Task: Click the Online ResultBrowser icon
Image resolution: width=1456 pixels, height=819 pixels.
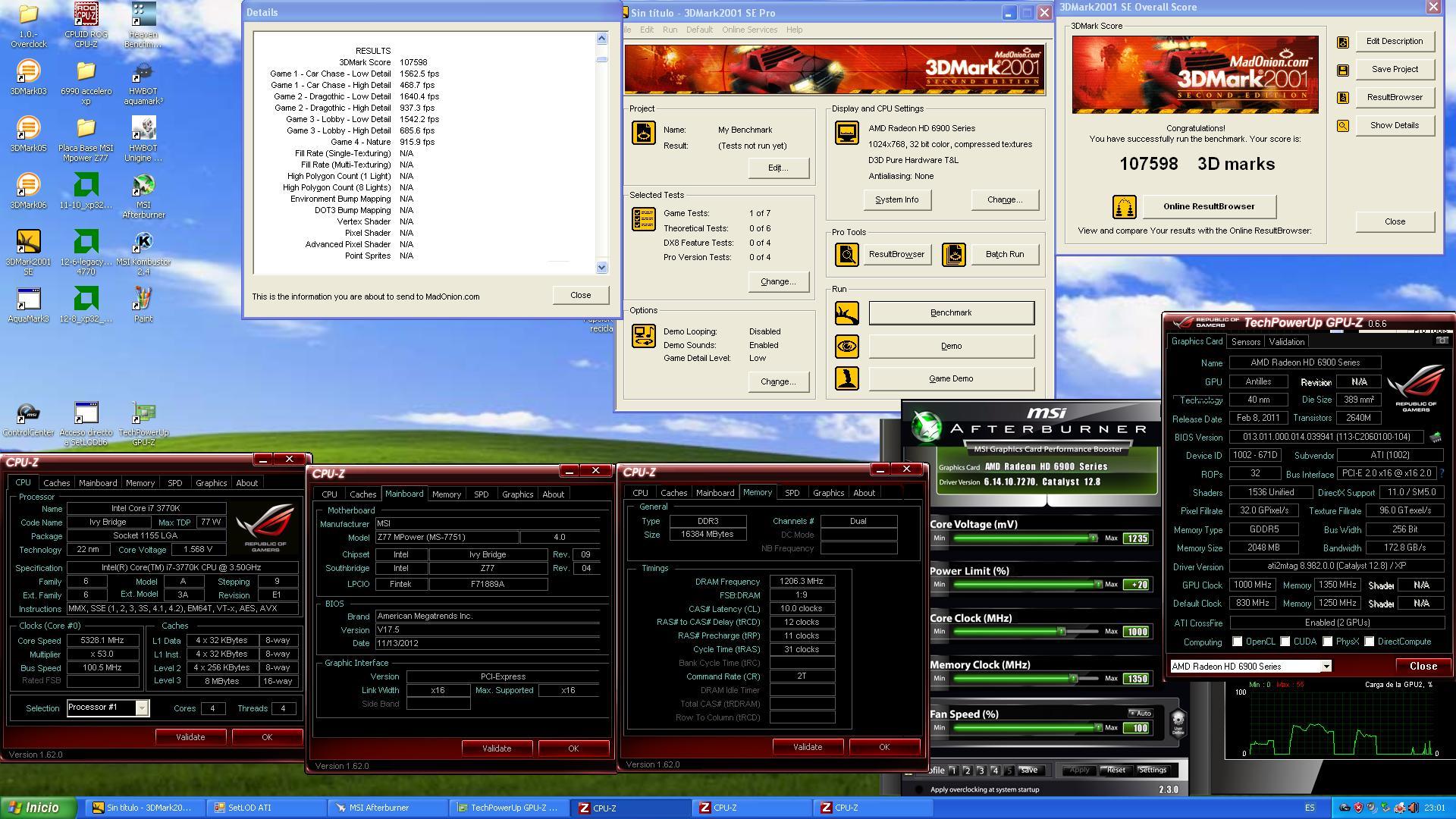Action: pyautogui.click(x=1125, y=206)
